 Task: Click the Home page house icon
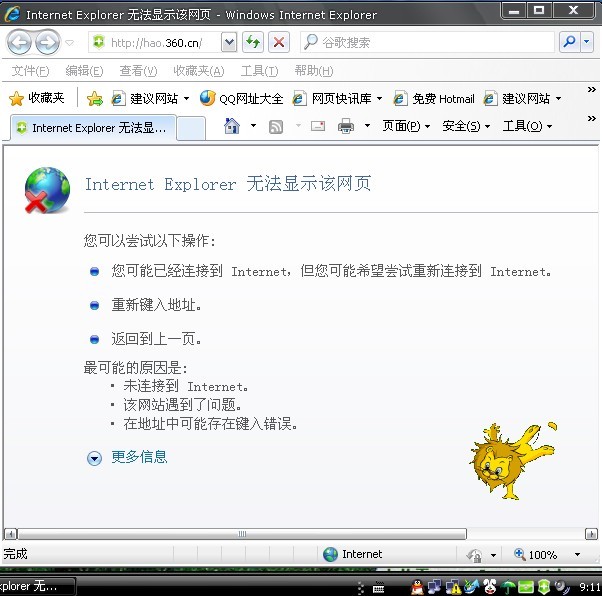[232, 126]
